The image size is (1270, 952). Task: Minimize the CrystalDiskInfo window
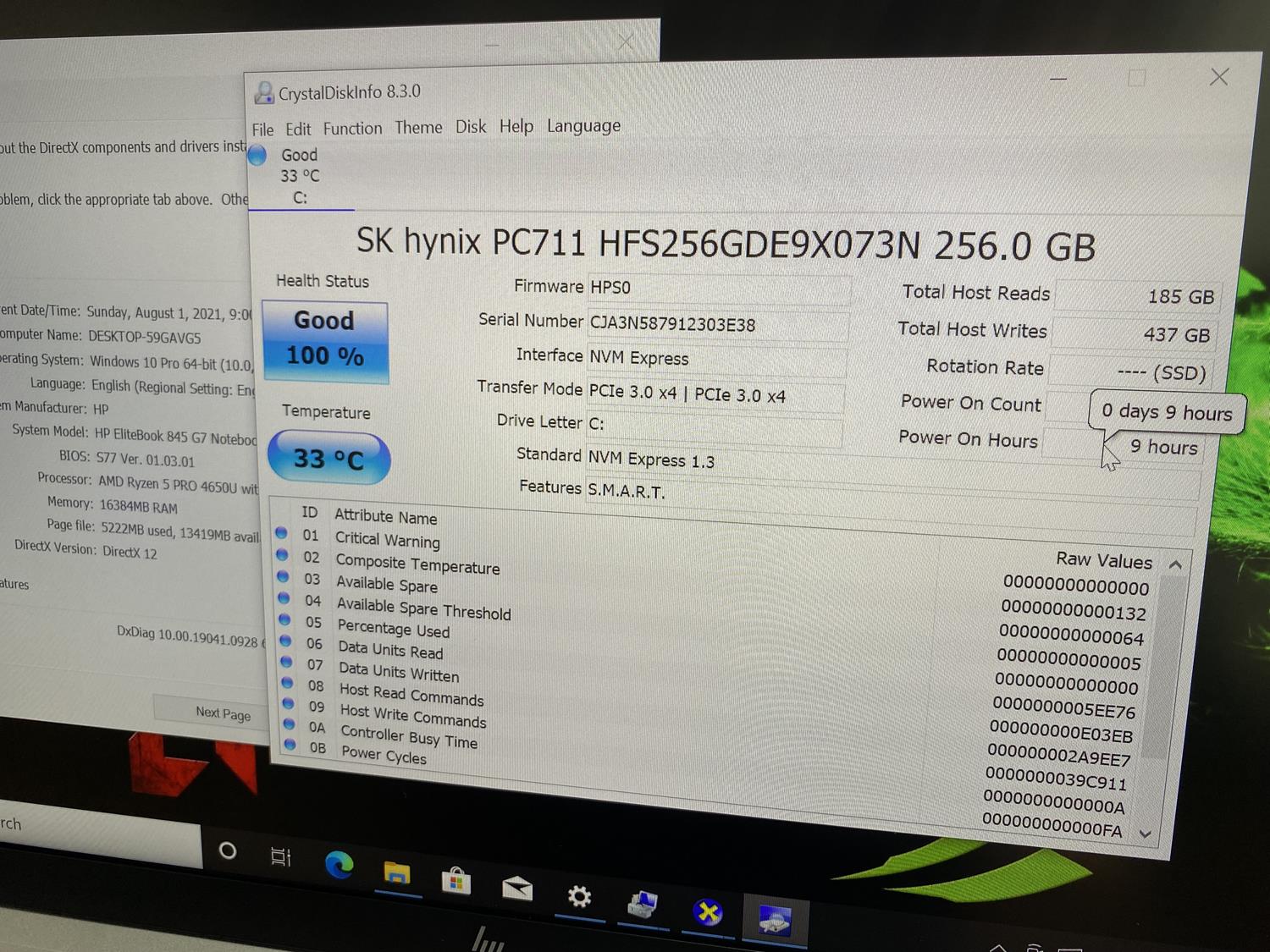1058,79
